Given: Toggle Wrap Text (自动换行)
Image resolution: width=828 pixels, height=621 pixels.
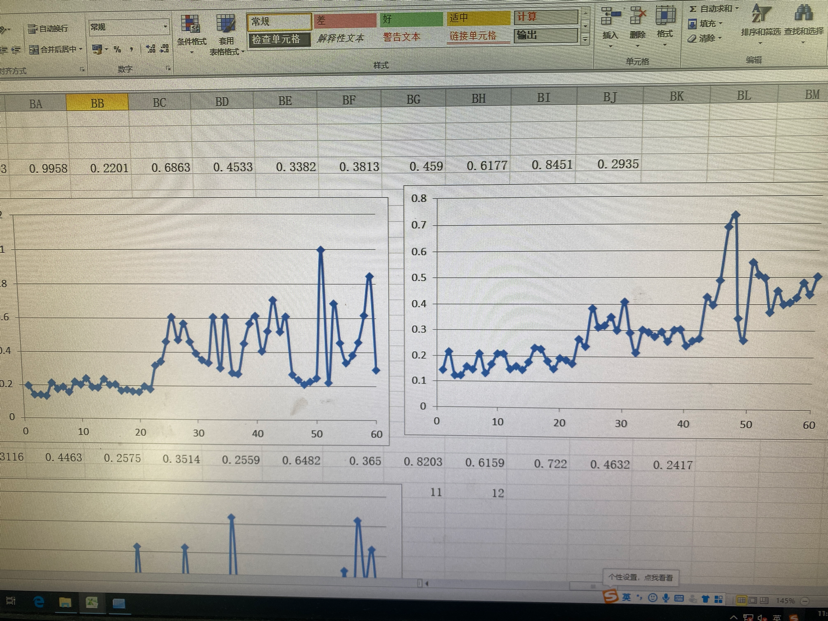Looking at the screenshot, I should coord(48,29).
